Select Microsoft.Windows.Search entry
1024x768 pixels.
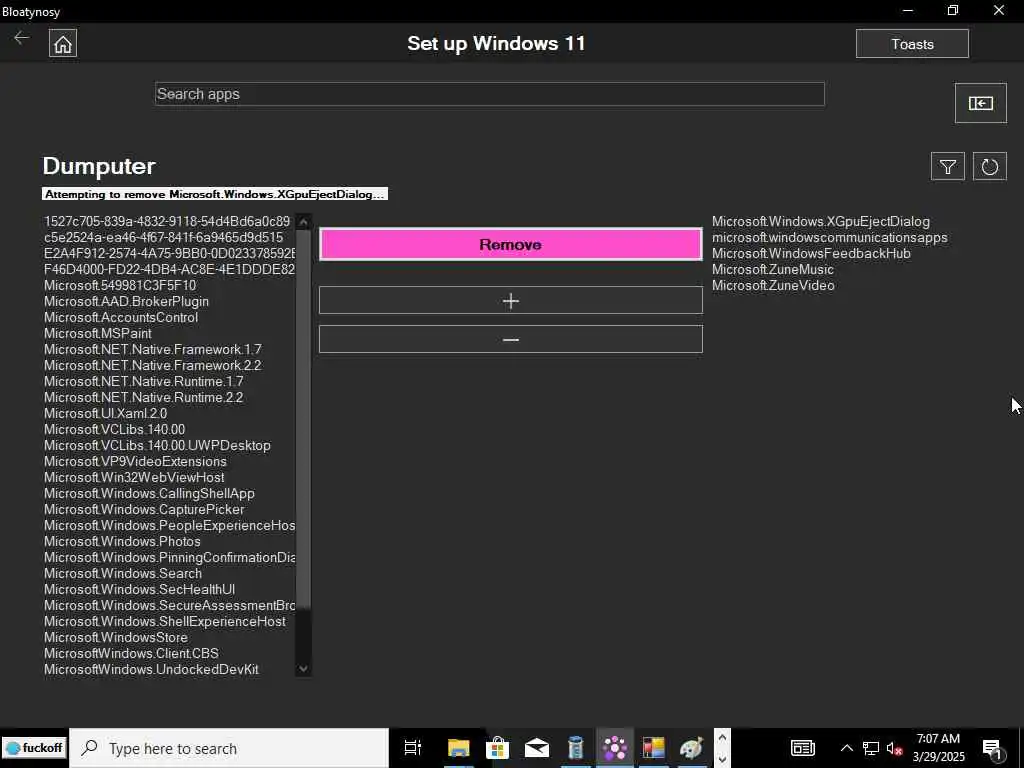123,573
